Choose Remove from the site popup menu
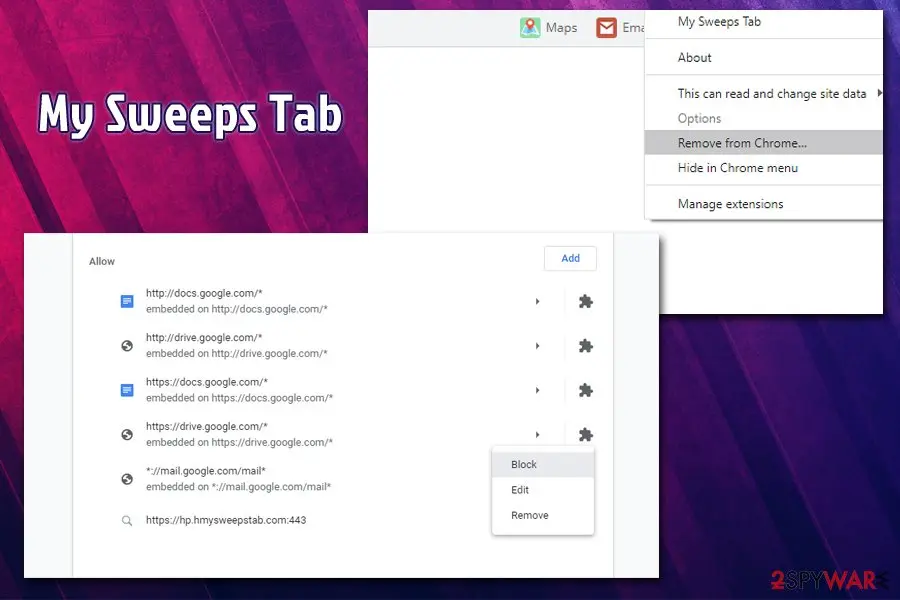Viewport: 900px width, 600px height. [543, 515]
